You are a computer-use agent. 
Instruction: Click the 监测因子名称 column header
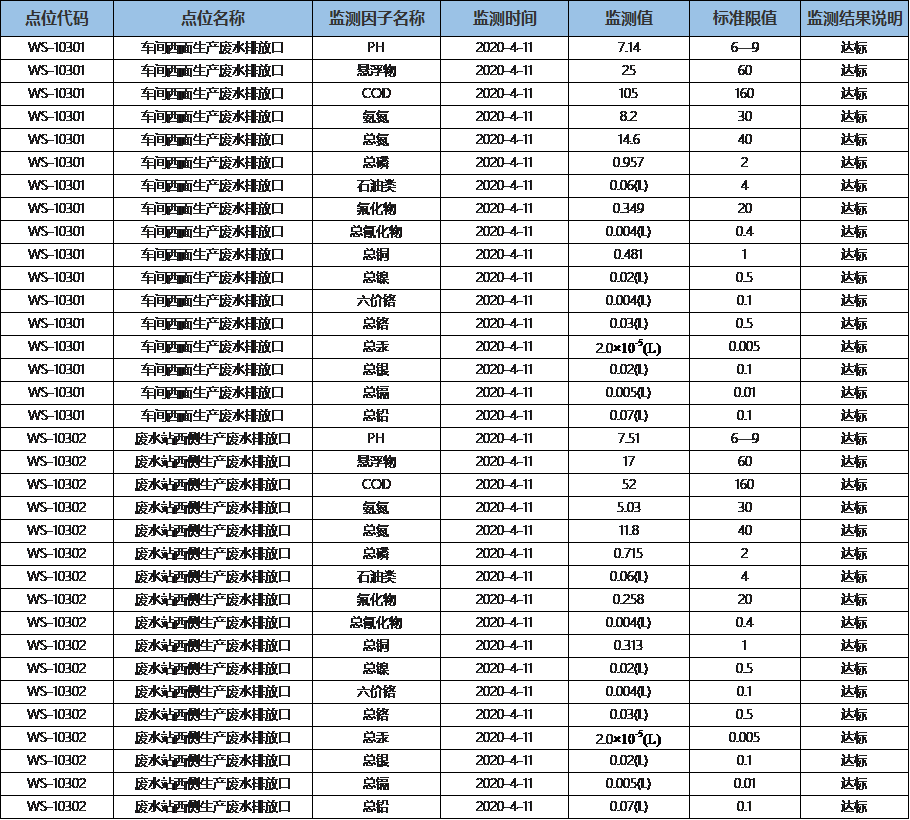click(x=377, y=19)
